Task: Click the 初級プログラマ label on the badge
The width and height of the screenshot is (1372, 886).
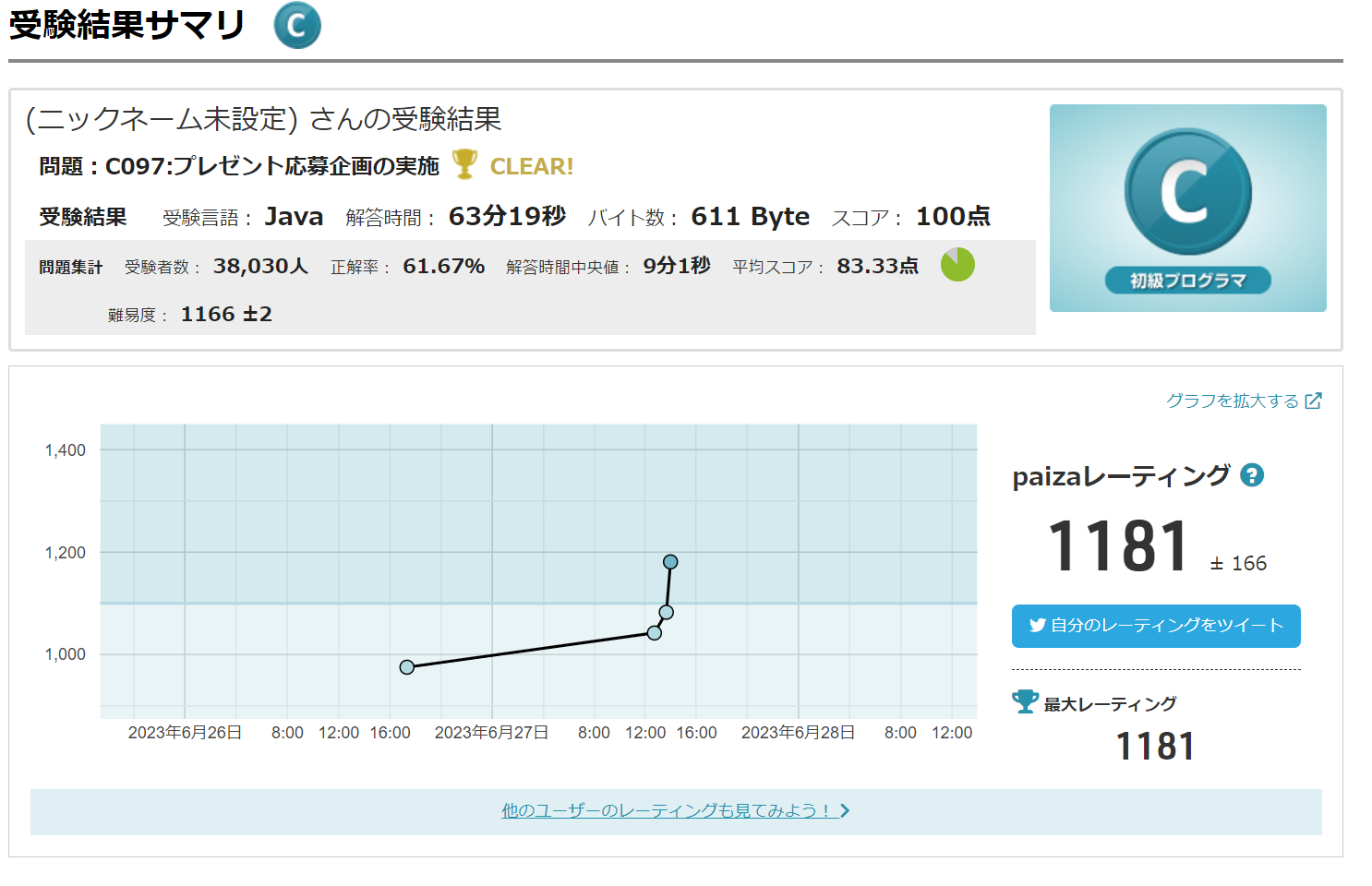Action: pos(1187,281)
